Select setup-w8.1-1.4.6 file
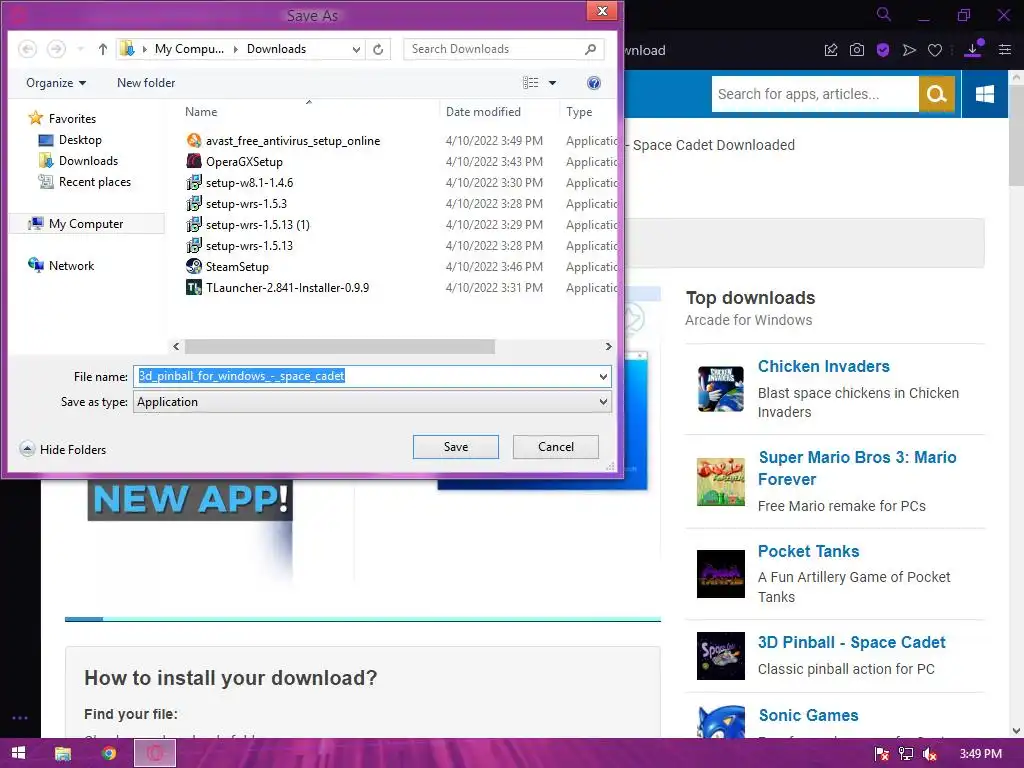 point(249,182)
